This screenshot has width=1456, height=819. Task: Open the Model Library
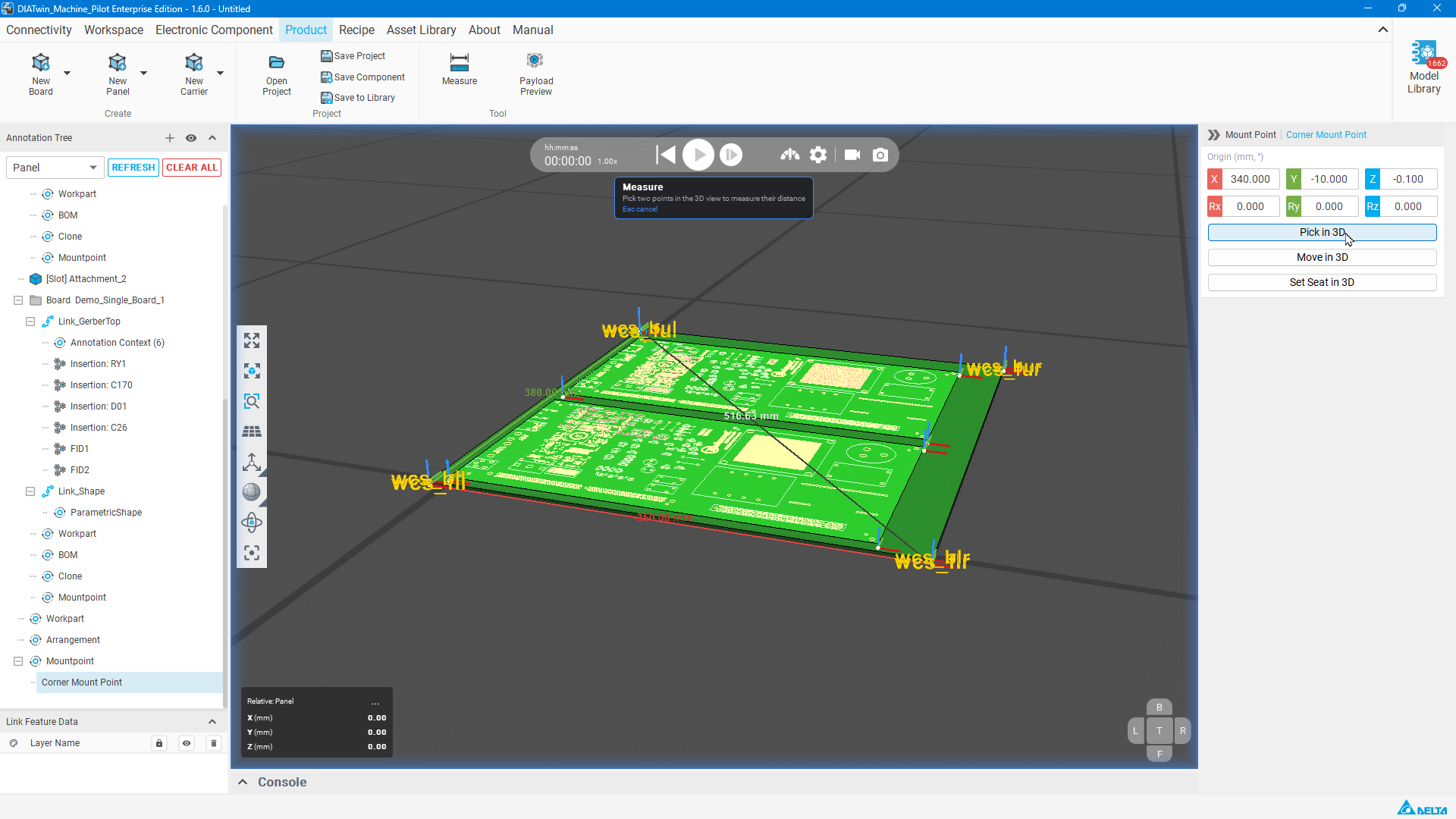point(1424,68)
